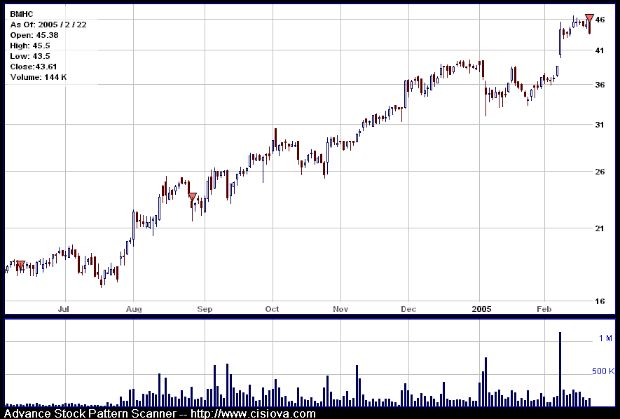
Task: Click the '500 K' volume axis label
Action: [603, 371]
